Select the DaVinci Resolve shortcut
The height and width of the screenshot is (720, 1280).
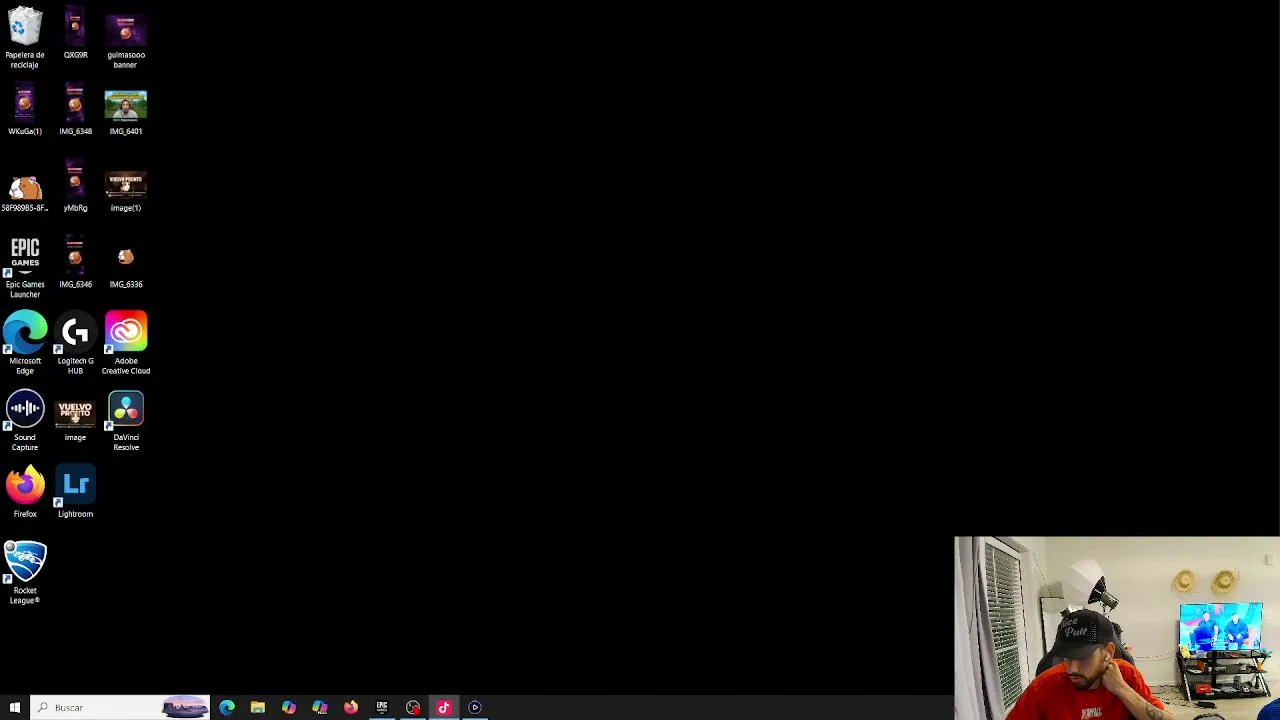coord(126,419)
